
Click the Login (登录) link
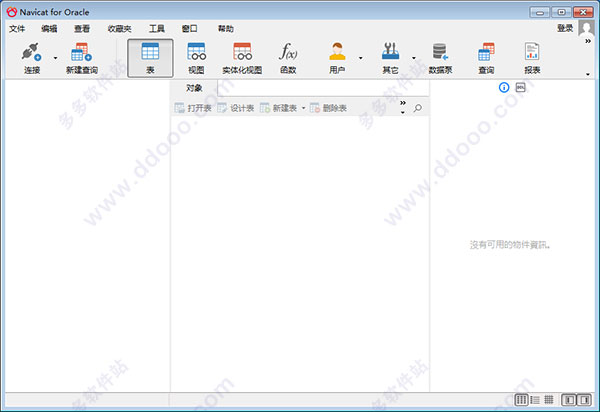coord(565,28)
